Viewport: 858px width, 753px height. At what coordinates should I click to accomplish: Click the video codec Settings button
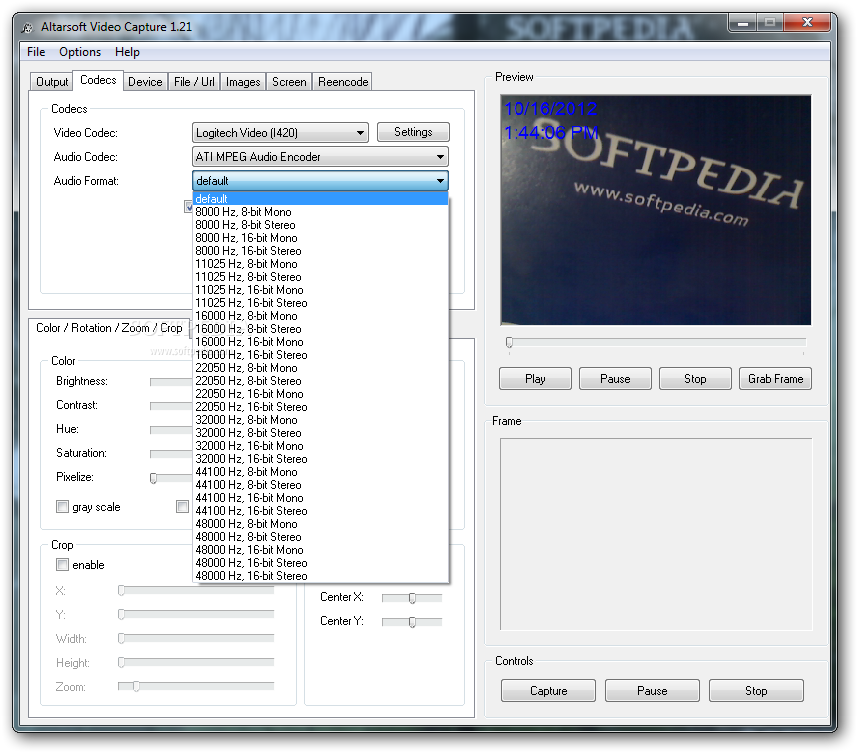point(413,132)
